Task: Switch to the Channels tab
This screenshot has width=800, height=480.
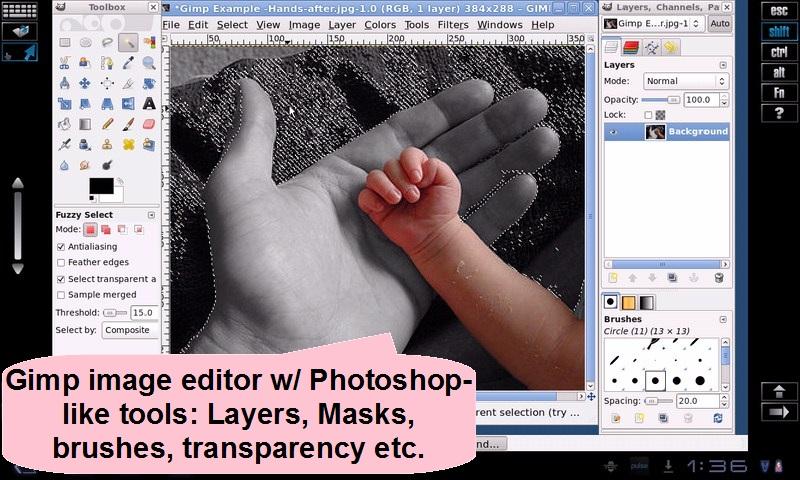Action: pyautogui.click(x=631, y=47)
